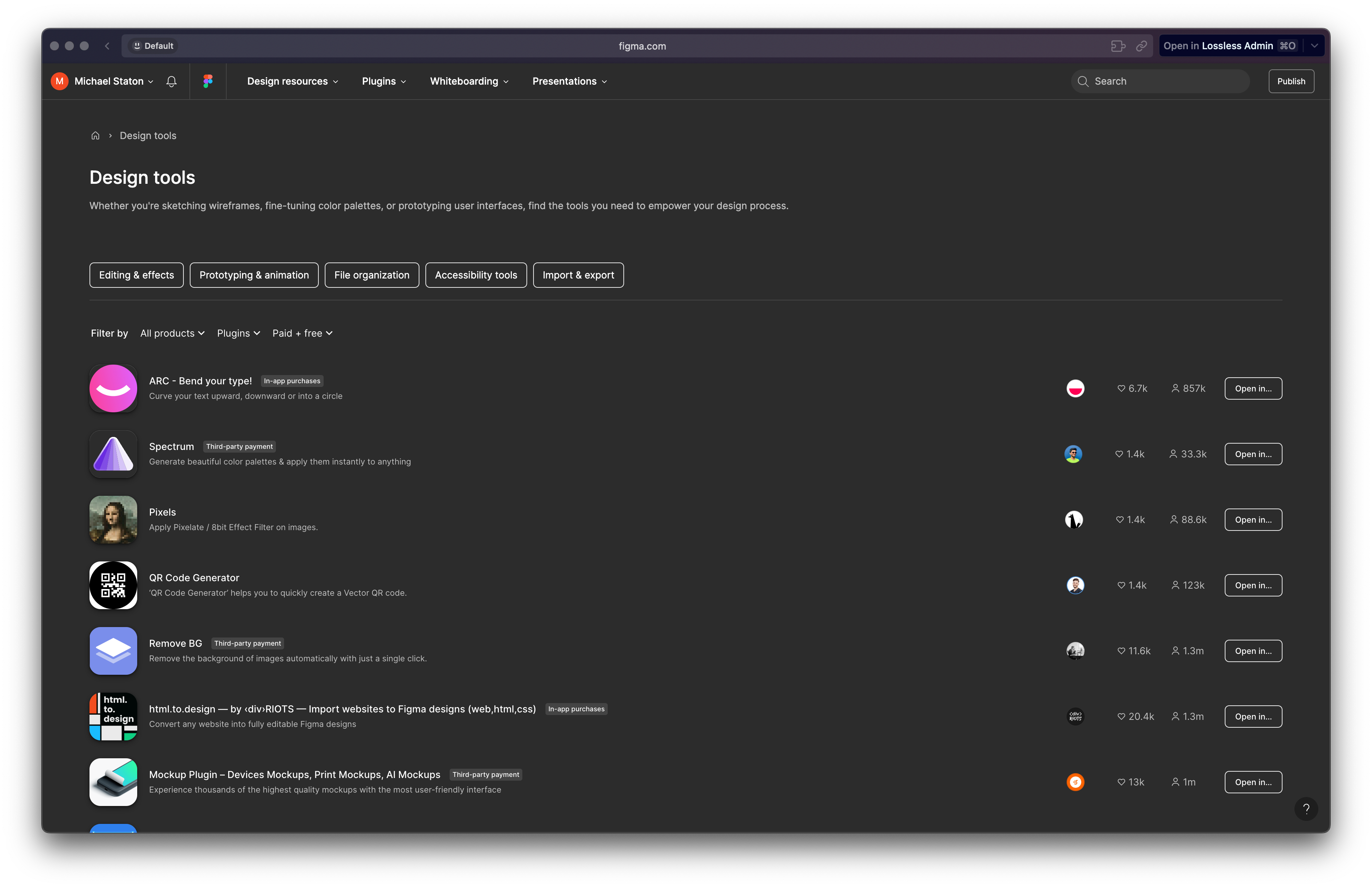This screenshot has height=888, width=1372.
Task: Click the extensions icon in address bar
Action: click(1118, 46)
